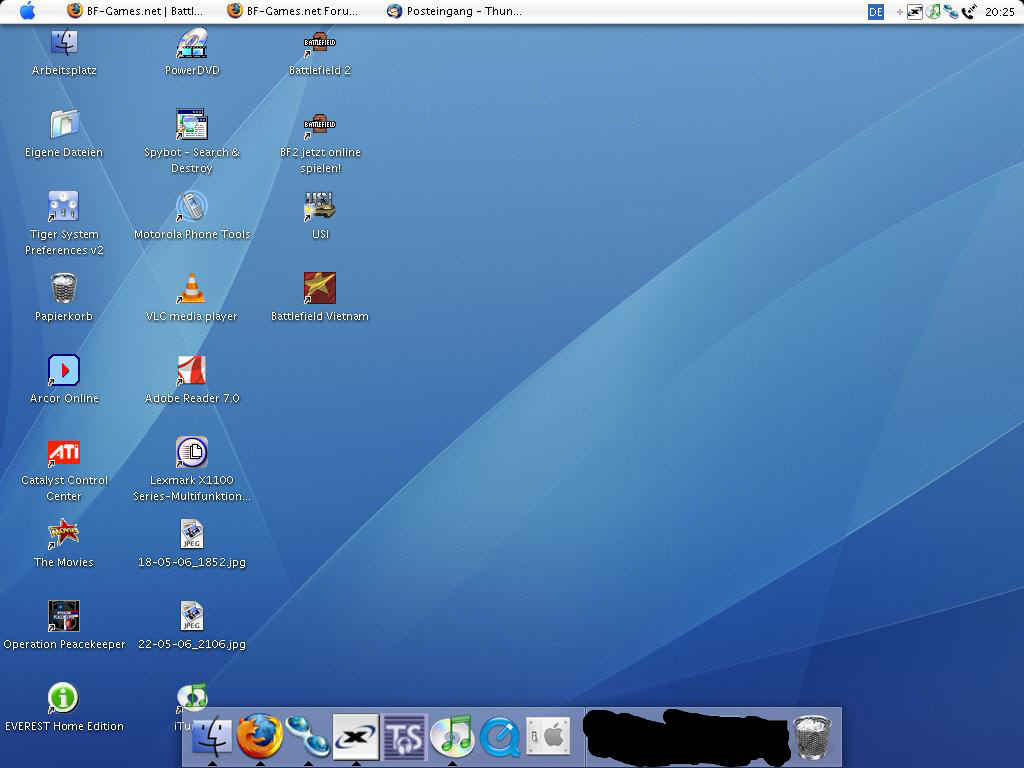This screenshot has width=1024, height=768.
Task: Launch the Battlefield Vietnam shortcut
Action: [320, 288]
